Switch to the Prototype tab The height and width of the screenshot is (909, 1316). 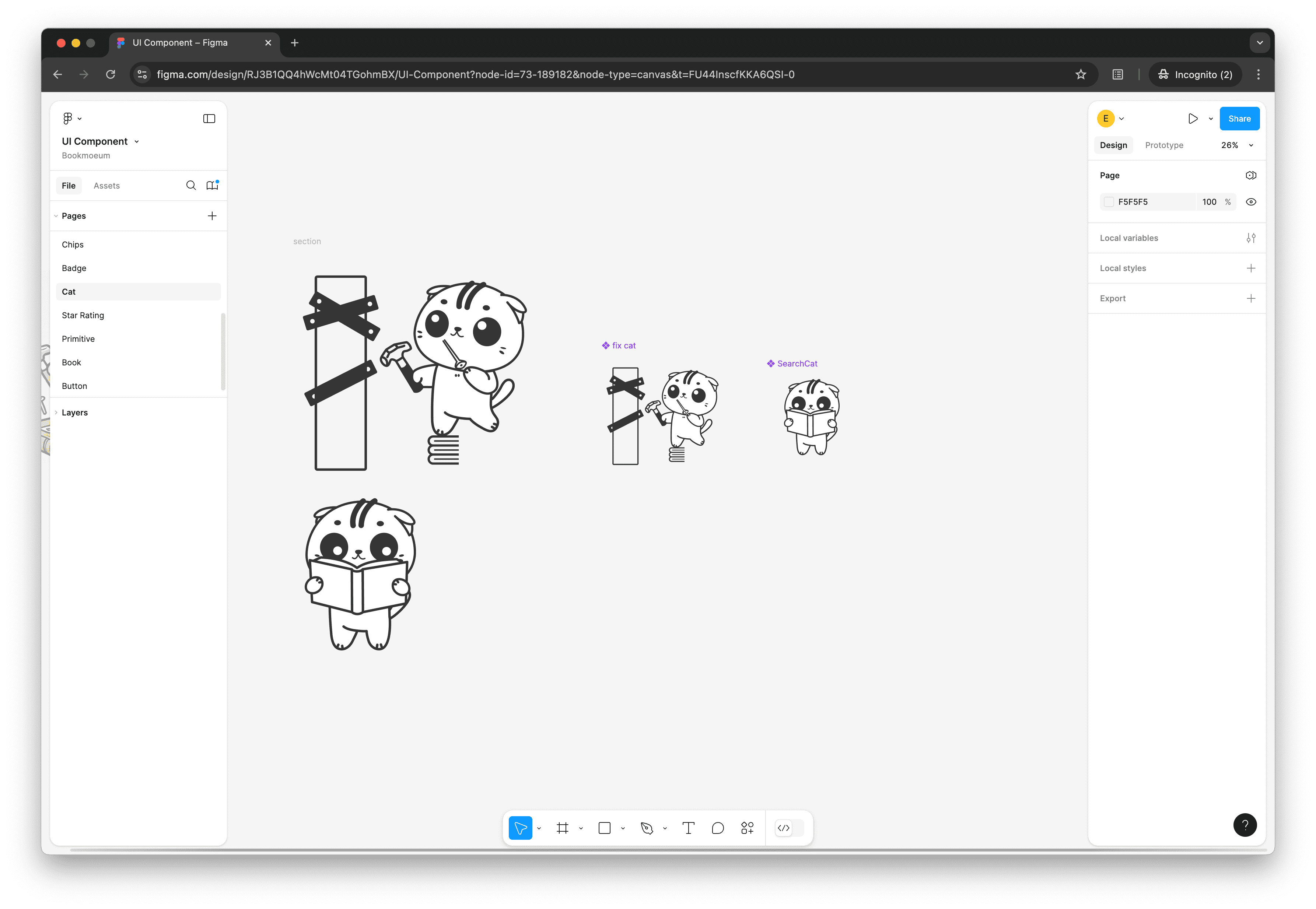tap(1164, 145)
